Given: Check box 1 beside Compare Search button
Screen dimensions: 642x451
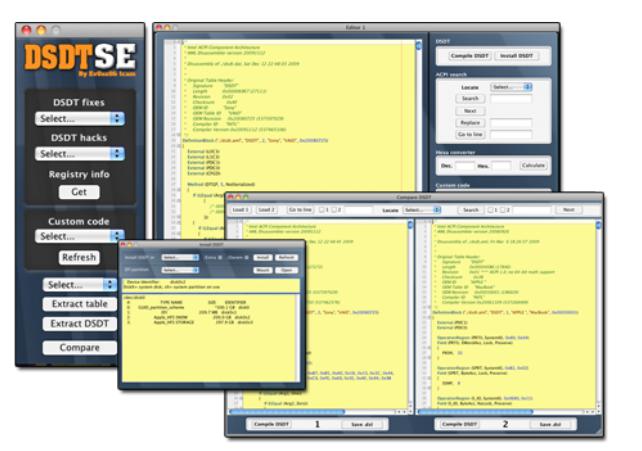Looking at the screenshot, I should 490,210.
